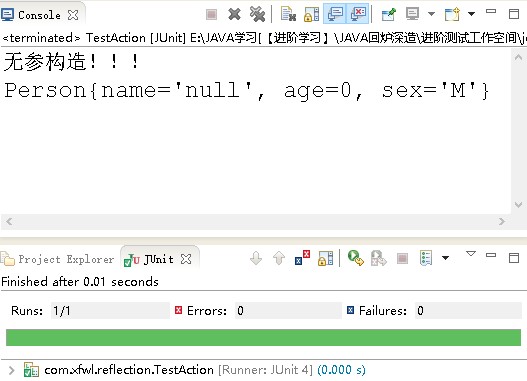Go to Previous Failure in JUnit
This screenshot has width=527, height=381.
[x=279, y=258]
